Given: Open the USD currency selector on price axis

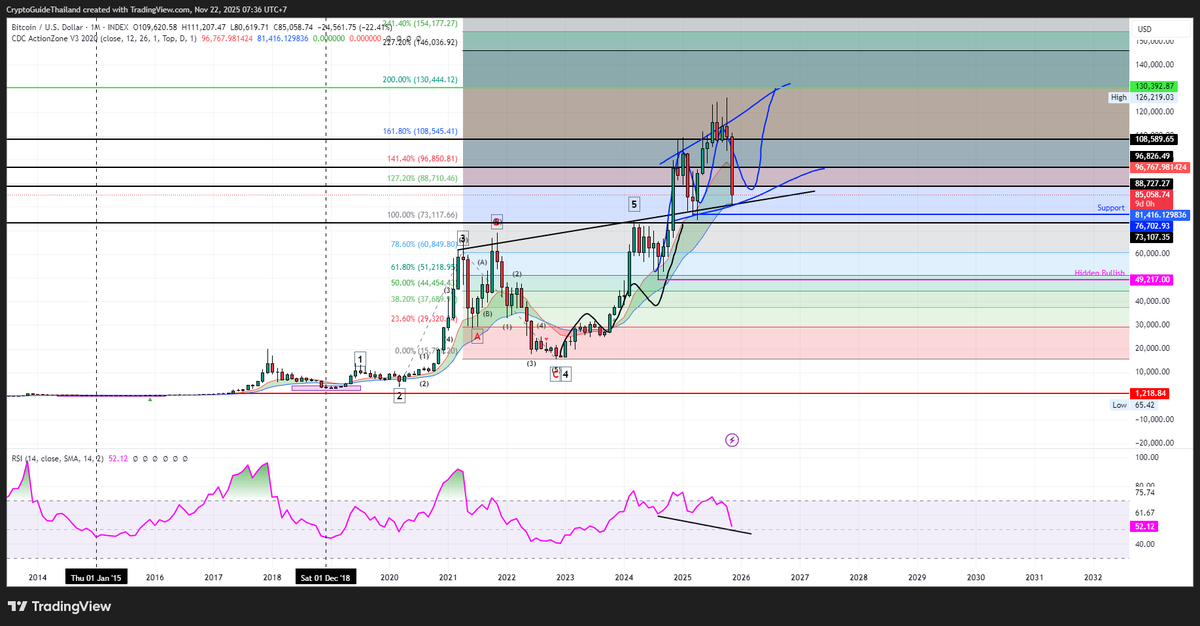Looking at the screenshot, I should pos(1145,28).
